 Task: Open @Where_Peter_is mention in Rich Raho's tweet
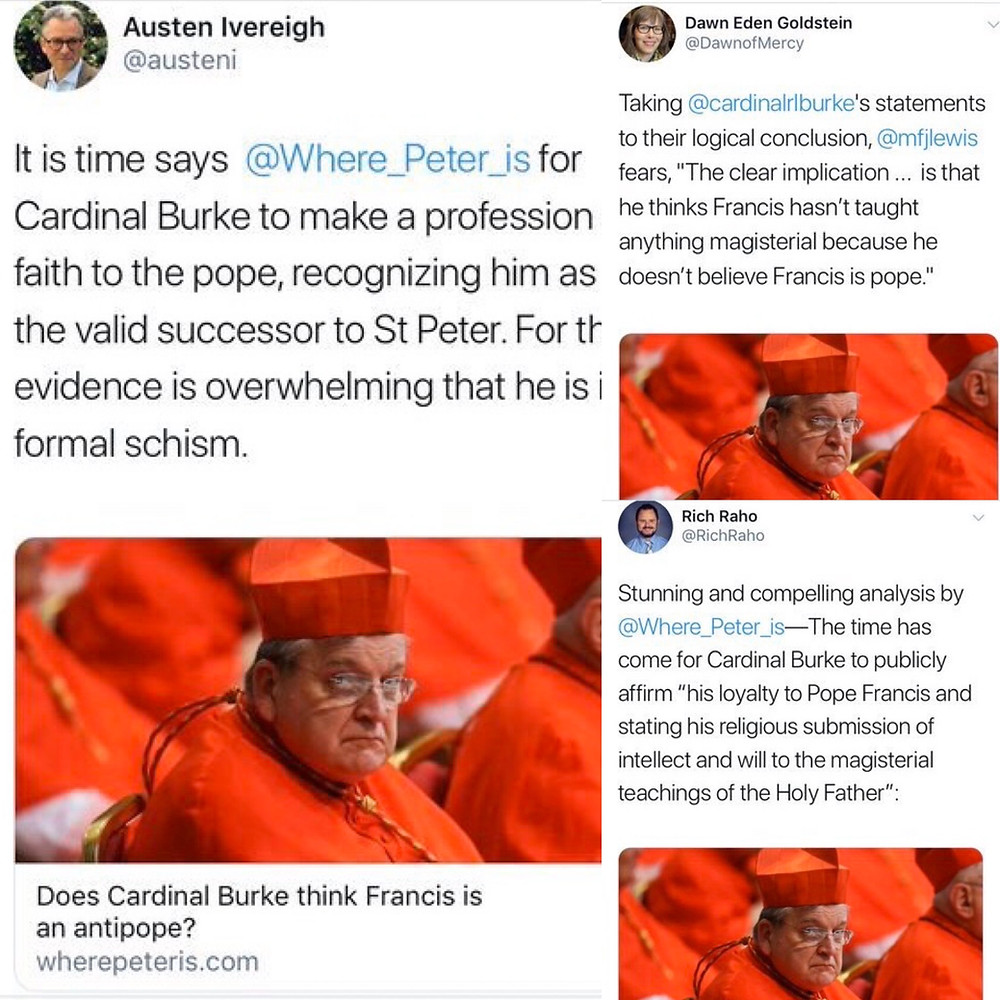coord(701,628)
